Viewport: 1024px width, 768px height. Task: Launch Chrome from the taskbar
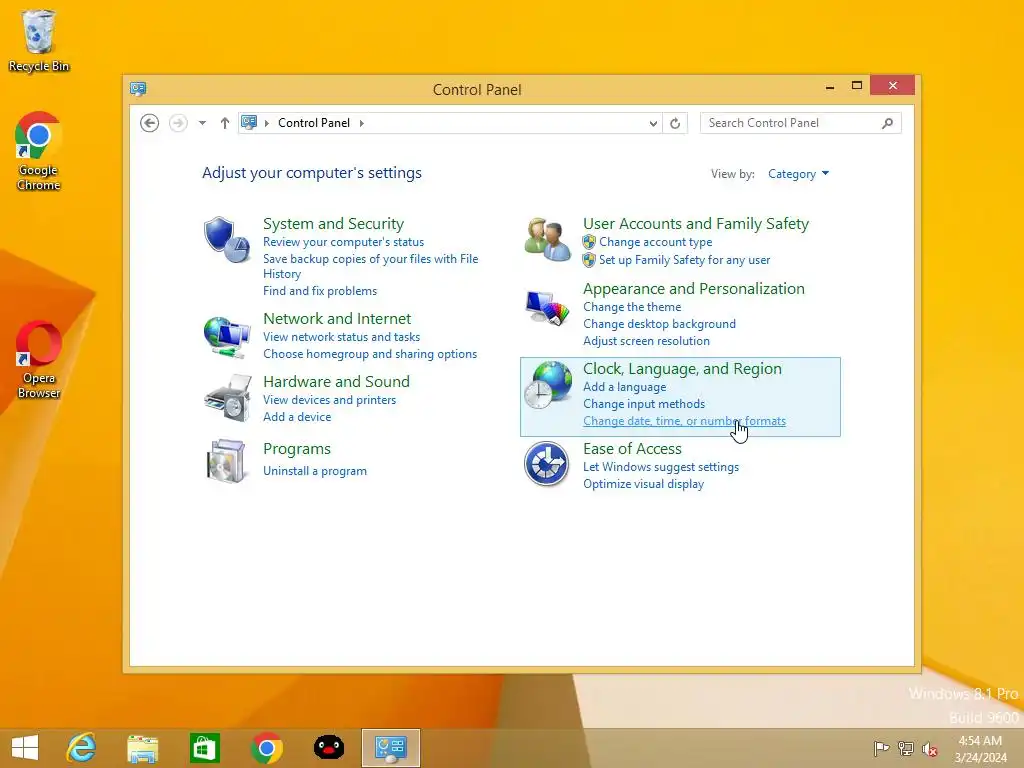coord(266,748)
